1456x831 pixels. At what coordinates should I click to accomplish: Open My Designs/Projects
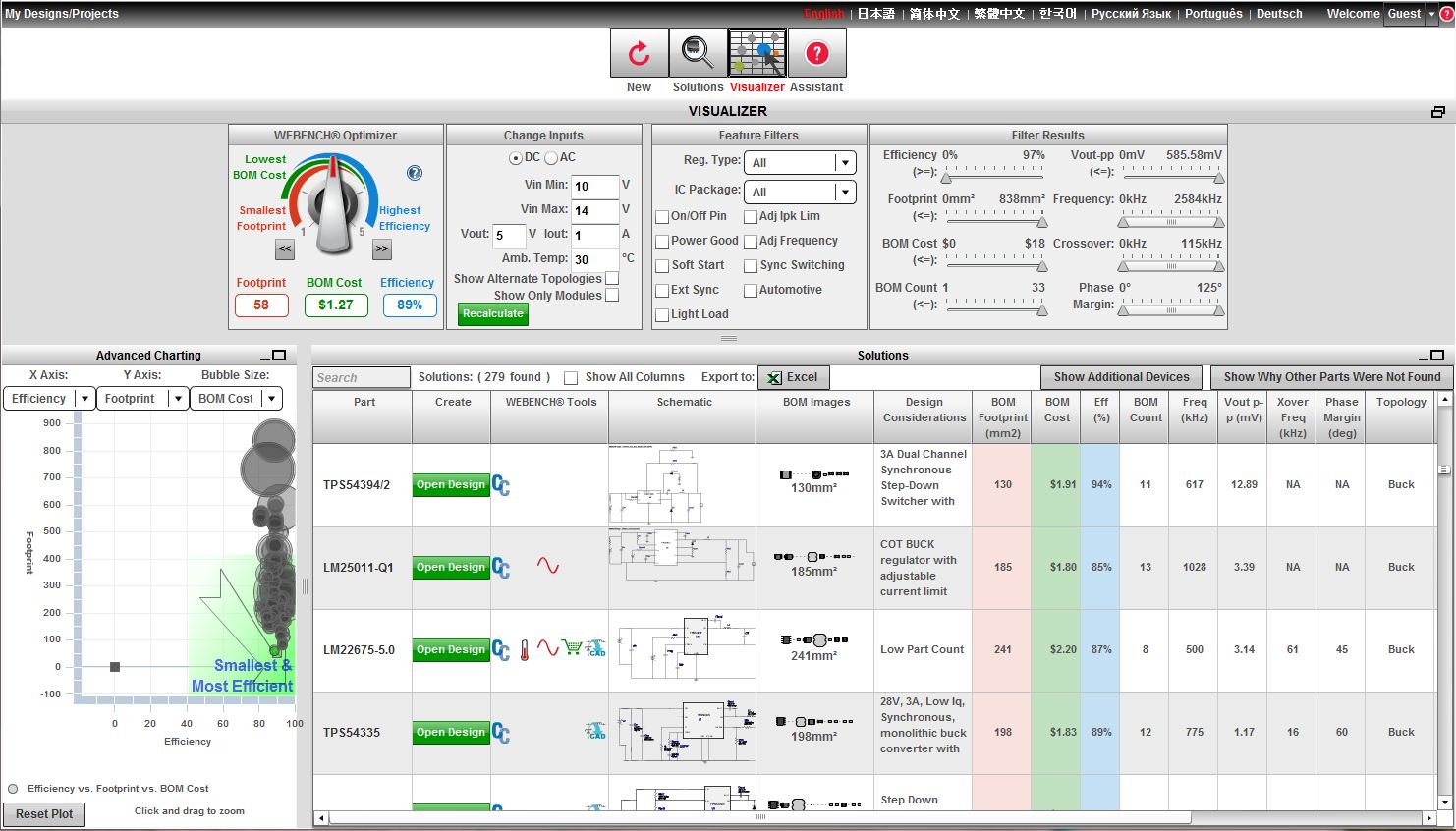tap(62, 14)
